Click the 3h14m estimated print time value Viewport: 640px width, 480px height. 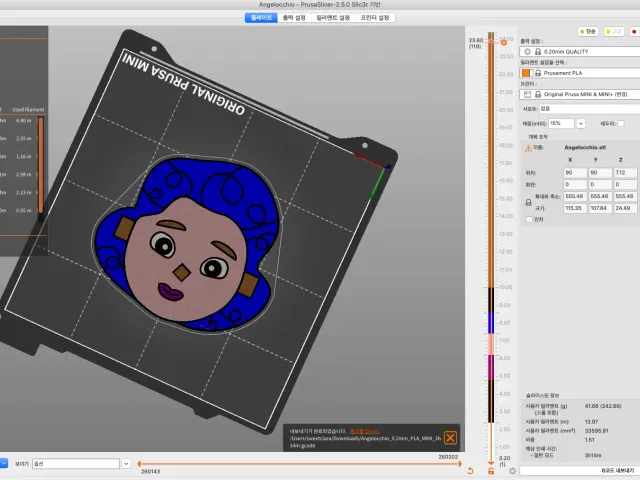[593, 455]
